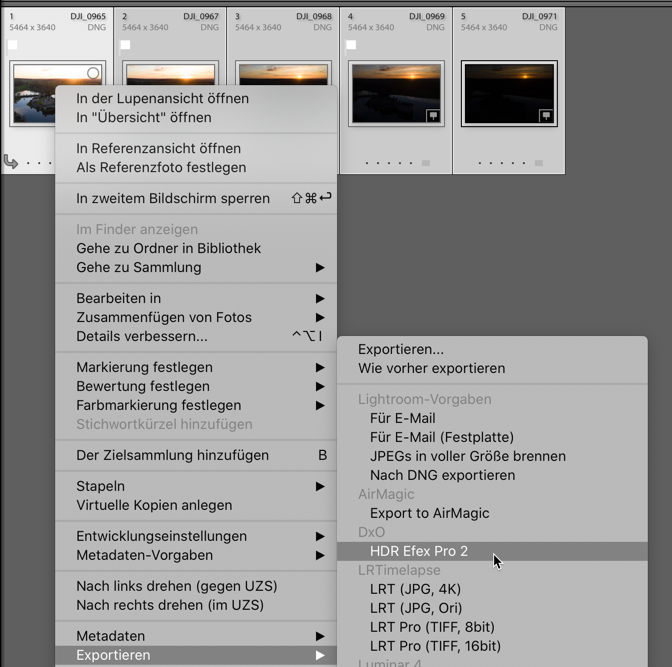Expand Gehe zu Sammlung submenu
The width and height of the screenshot is (672, 667).
tap(196, 267)
